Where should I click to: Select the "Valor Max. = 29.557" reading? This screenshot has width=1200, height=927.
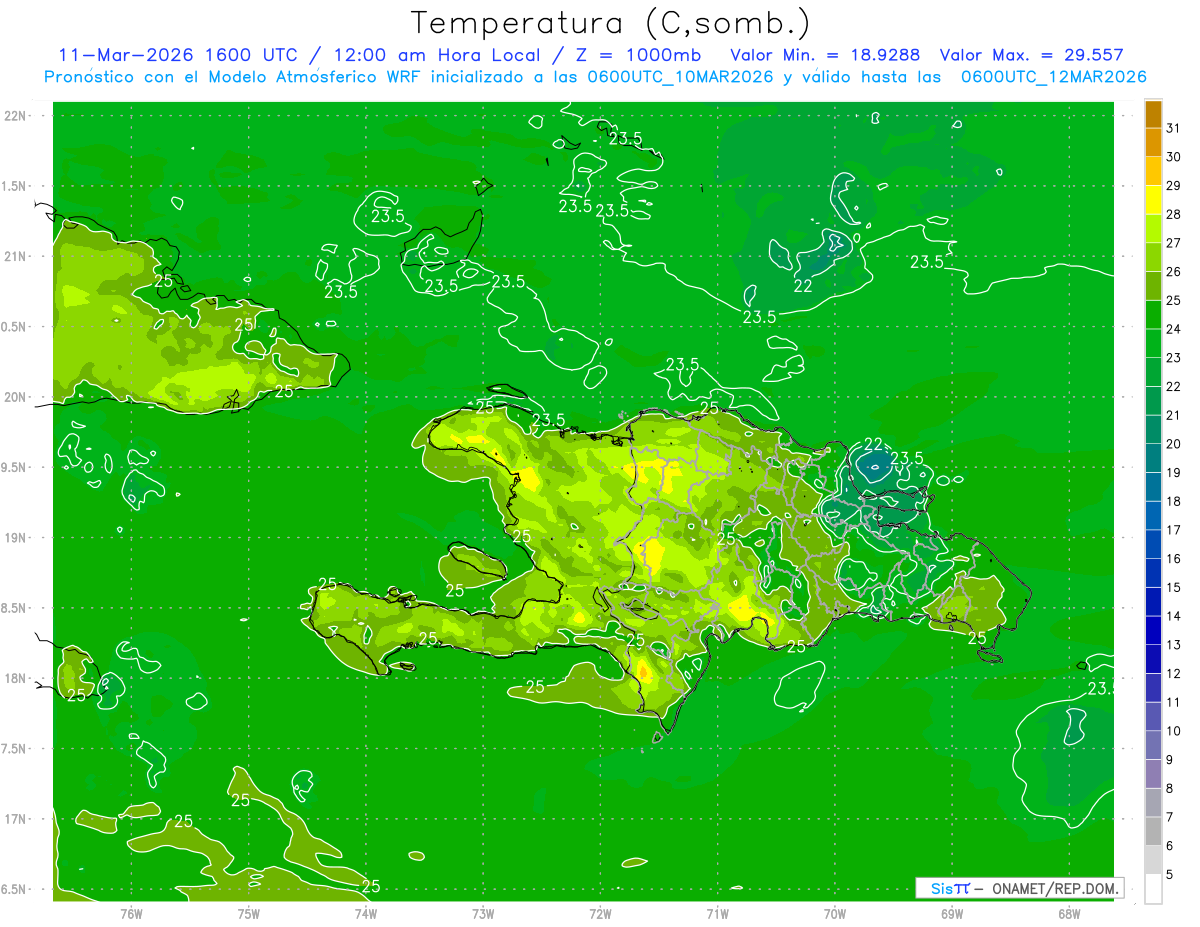point(1031,55)
